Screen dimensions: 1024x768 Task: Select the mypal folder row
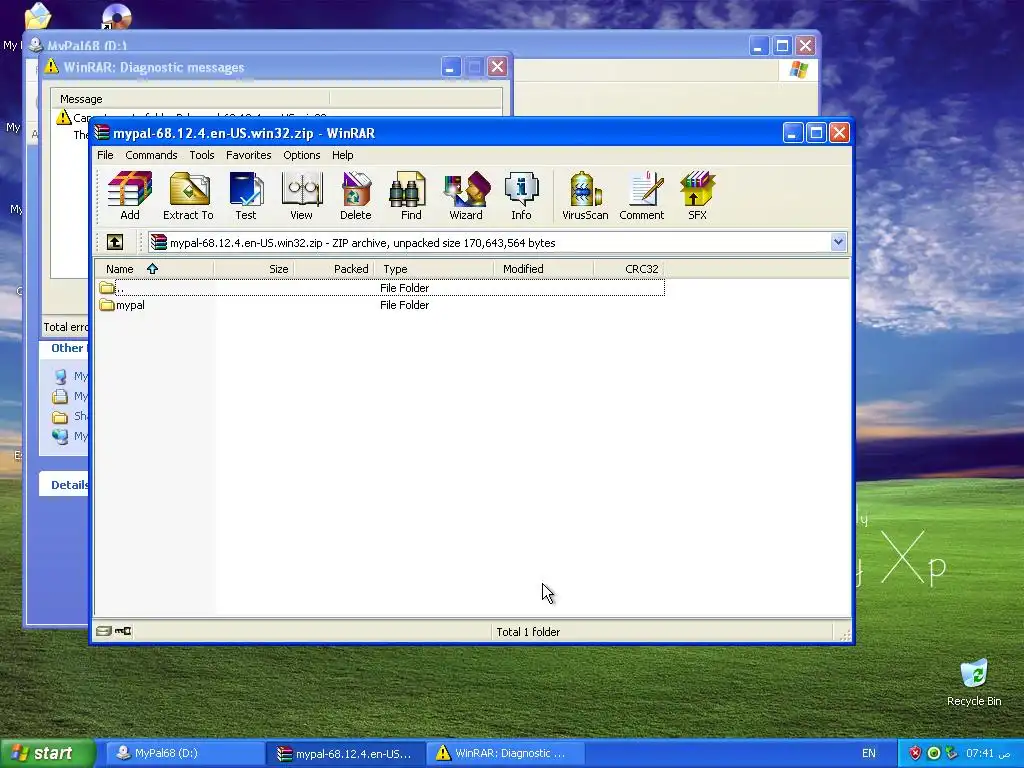pyautogui.click(x=380, y=305)
